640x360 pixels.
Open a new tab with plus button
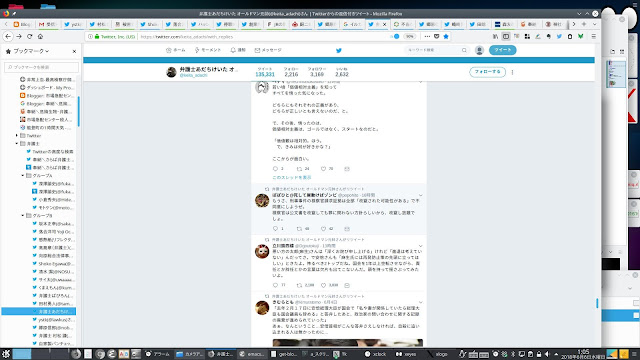pos(584,24)
